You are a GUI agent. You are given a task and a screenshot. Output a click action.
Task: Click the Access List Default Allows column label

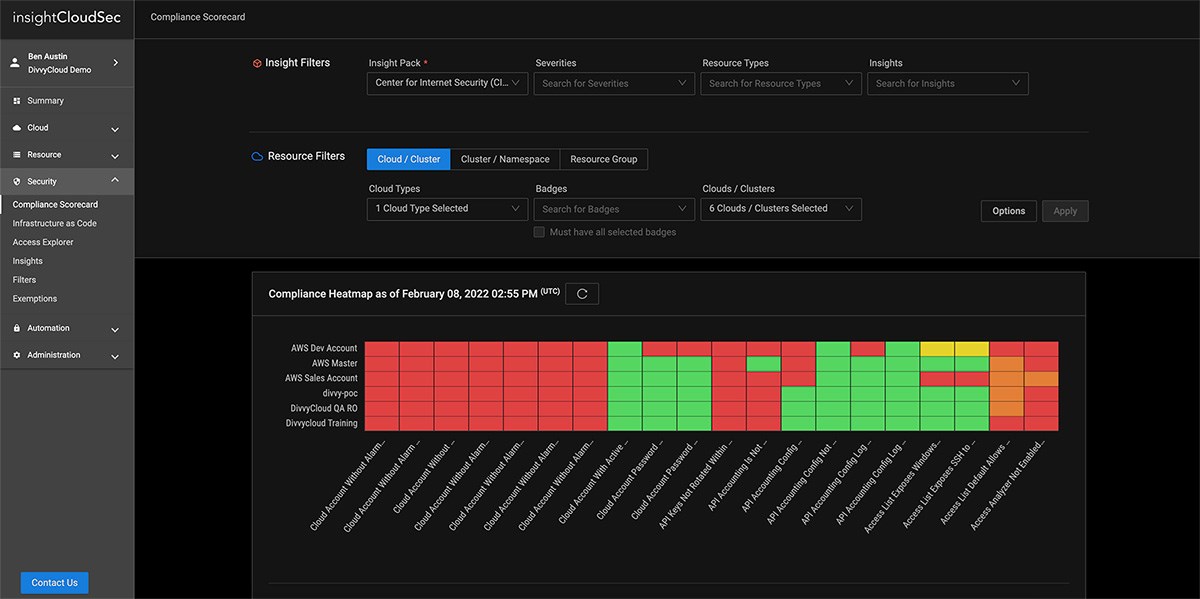click(x=973, y=482)
